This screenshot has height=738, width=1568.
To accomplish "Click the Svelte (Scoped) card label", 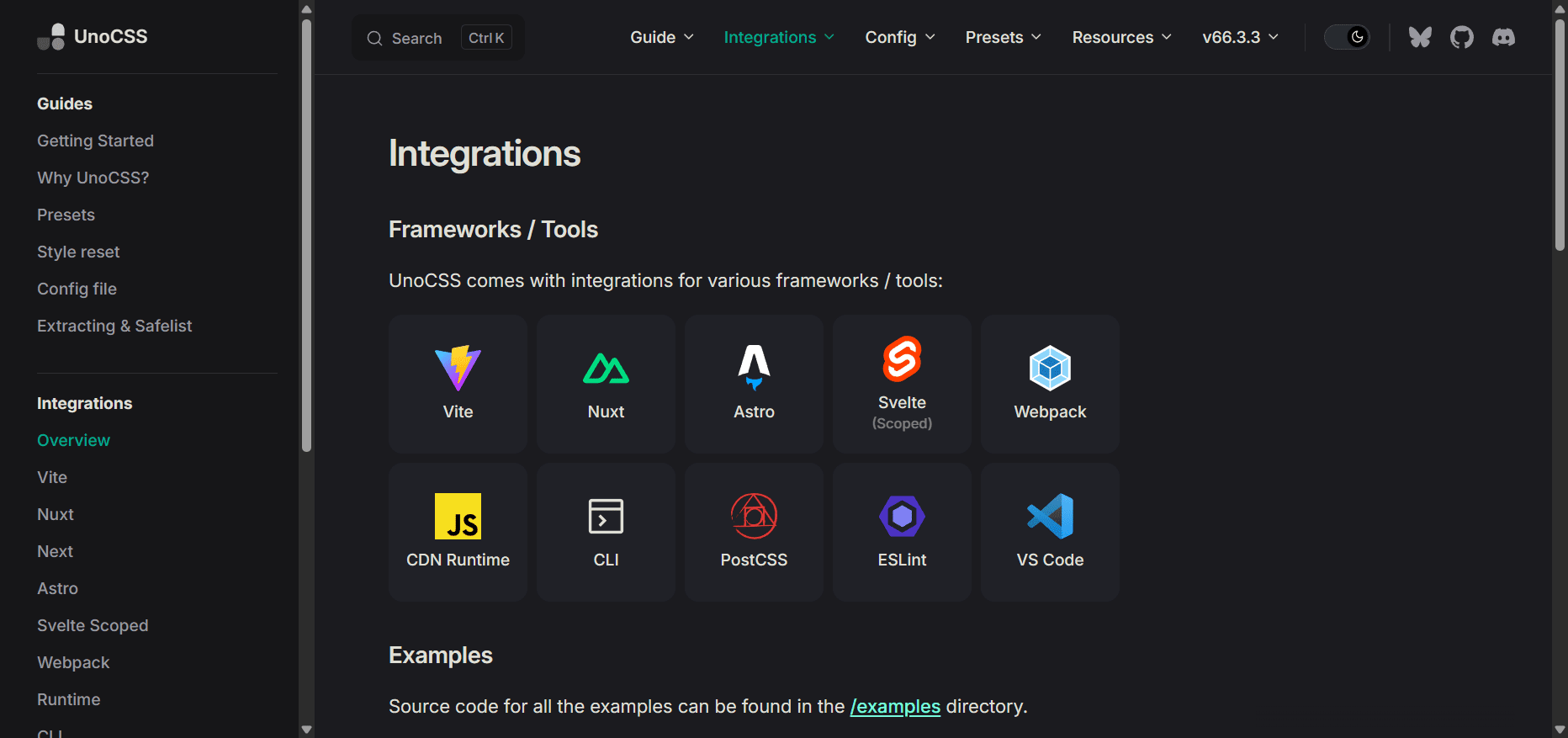I will [902, 412].
